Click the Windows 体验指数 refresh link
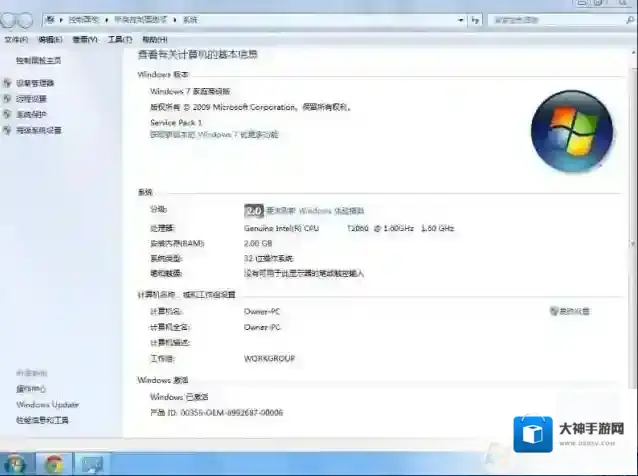The height and width of the screenshot is (476, 638). pos(315,211)
